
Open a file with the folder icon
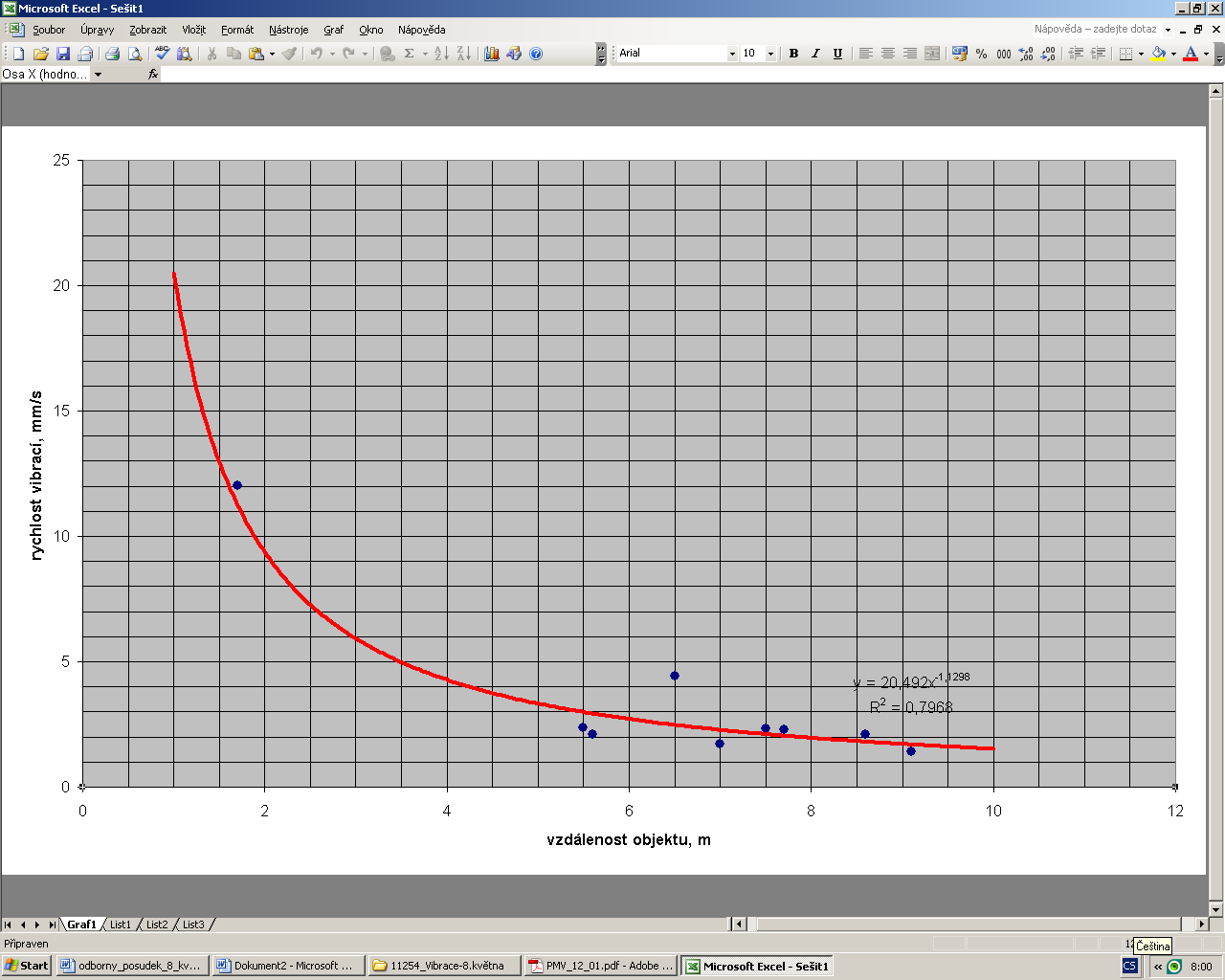coord(40,54)
